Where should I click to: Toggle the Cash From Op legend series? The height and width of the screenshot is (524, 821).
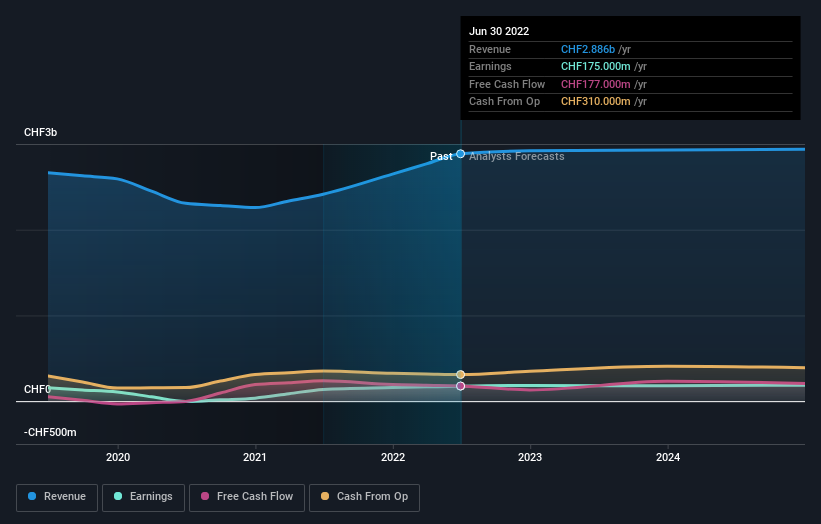tap(364, 497)
